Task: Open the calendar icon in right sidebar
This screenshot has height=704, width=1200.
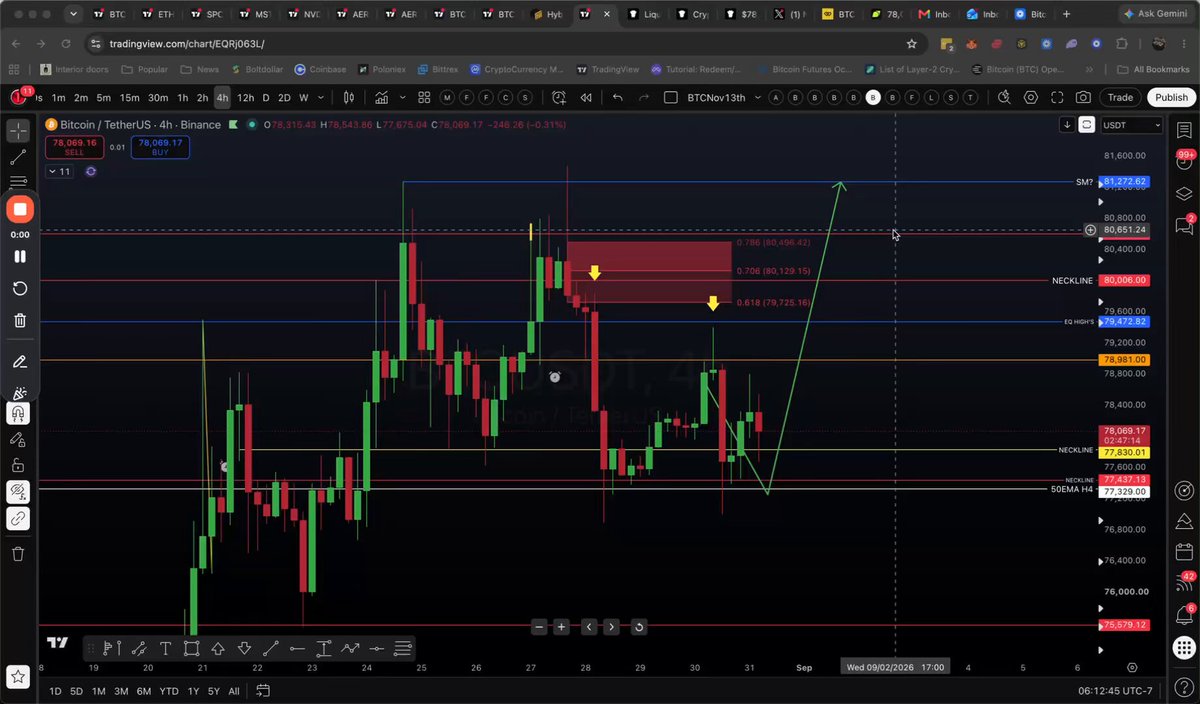Action: point(1184,552)
